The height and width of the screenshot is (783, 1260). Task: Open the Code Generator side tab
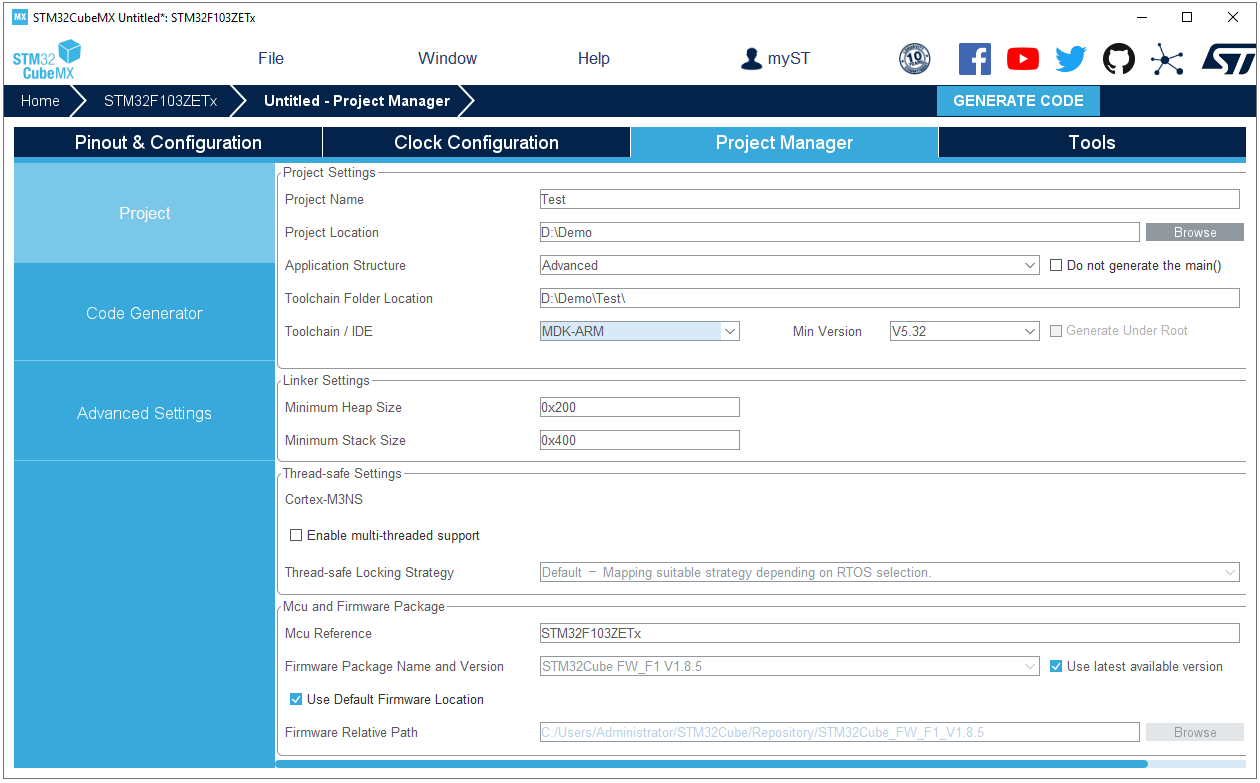144,313
